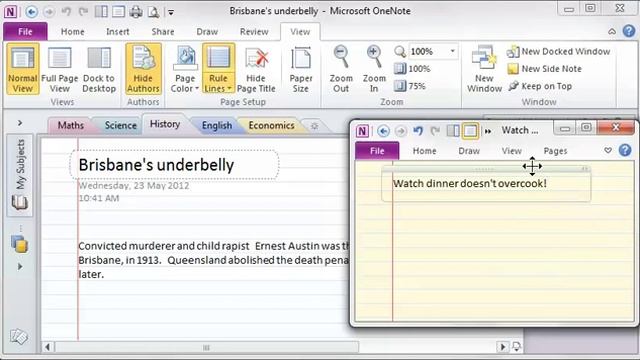Click Redo in main window quick access toolbar
640x360 pixels.
coord(83,11)
